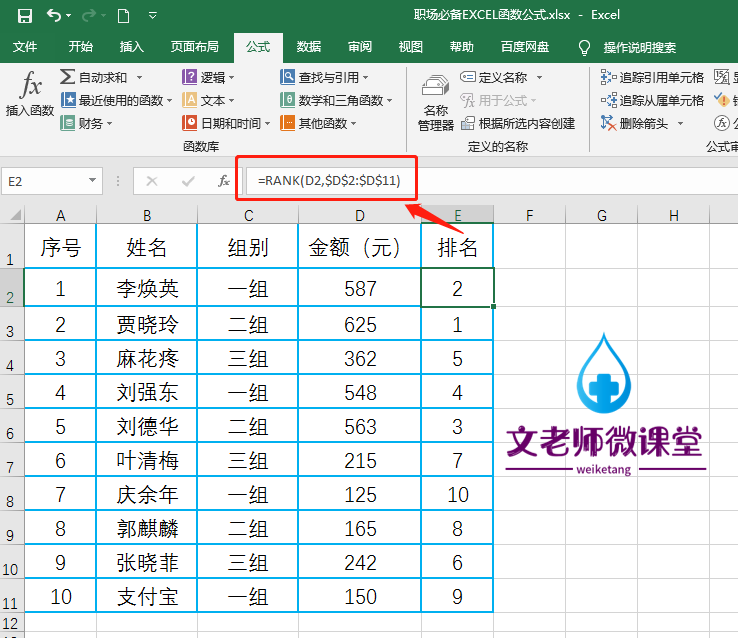Select column G header
Screen dimensions: 738x638
(602, 215)
